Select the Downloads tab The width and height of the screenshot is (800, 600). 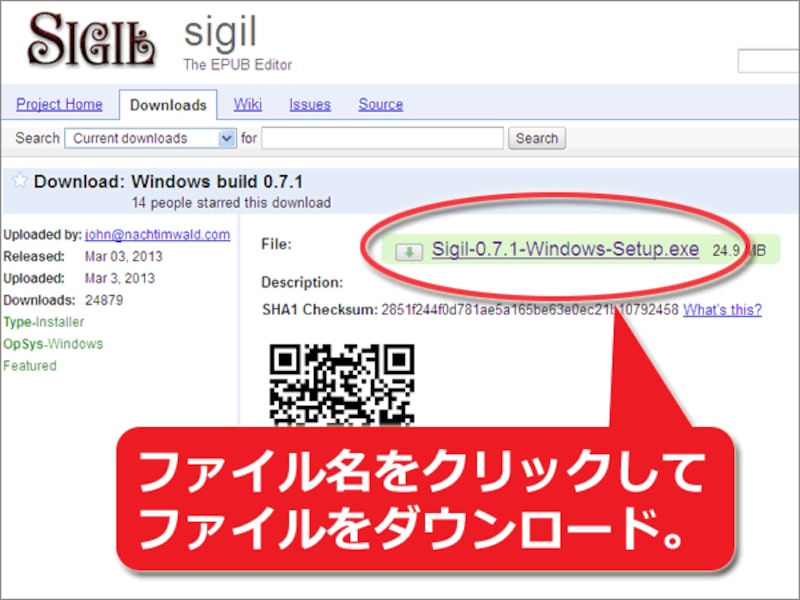[x=168, y=104]
